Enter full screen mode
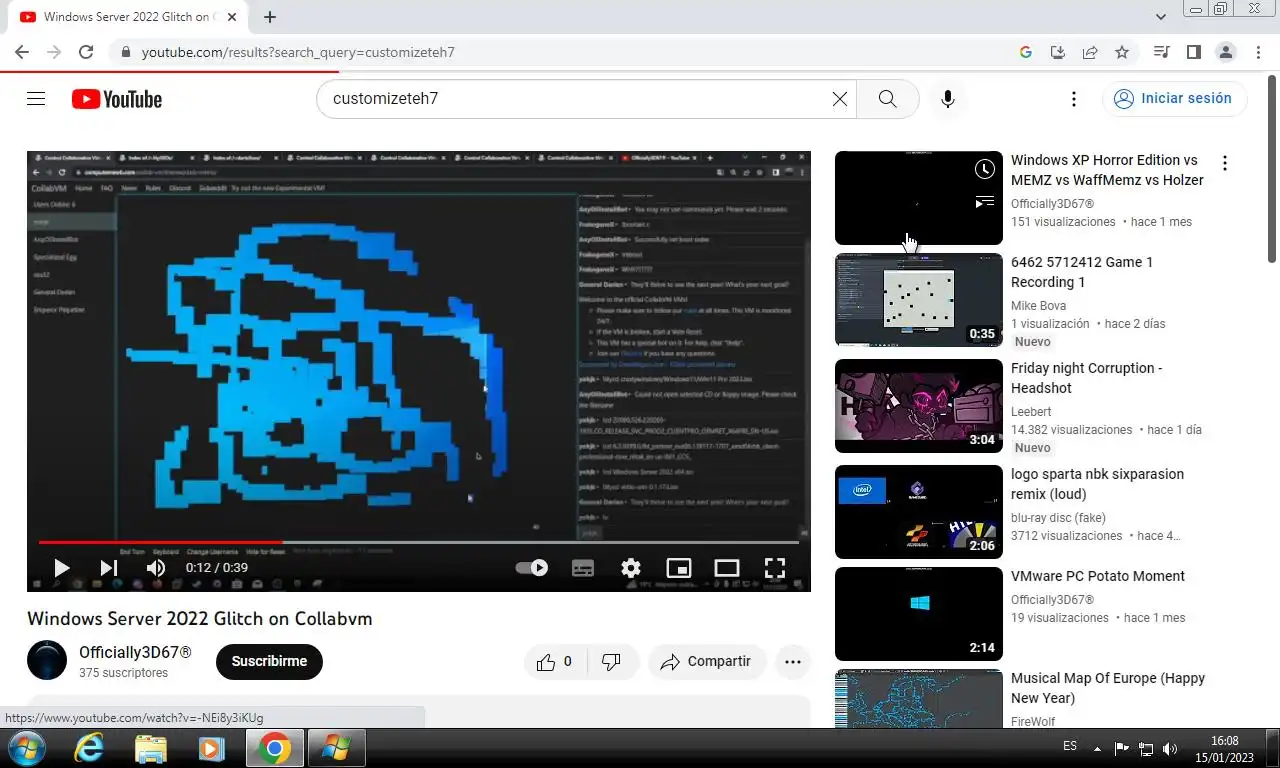Image resolution: width=1280 pixels, height=768 pixels. 775,568
